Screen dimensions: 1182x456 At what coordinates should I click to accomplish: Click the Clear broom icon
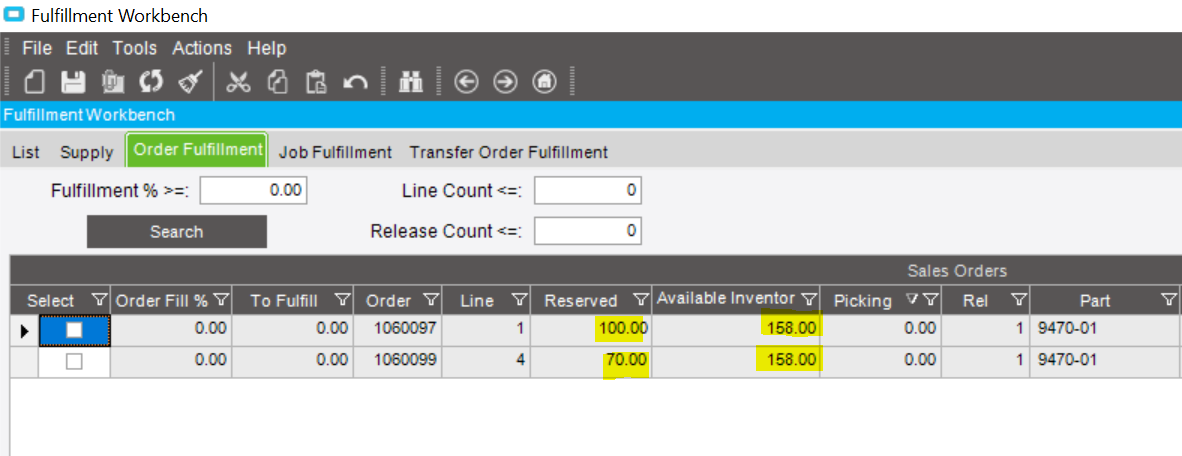(189, 81)
